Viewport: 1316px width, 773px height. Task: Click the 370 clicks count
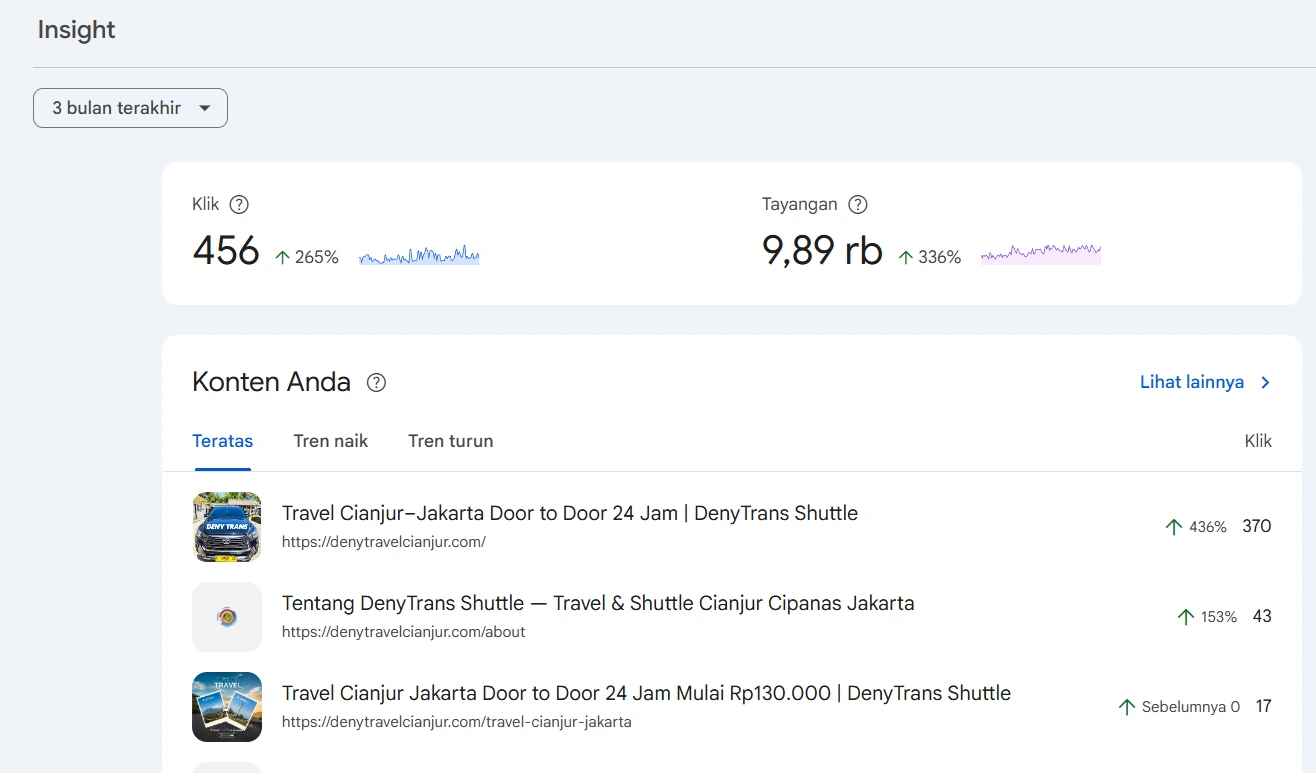[x=1257, y=526]
